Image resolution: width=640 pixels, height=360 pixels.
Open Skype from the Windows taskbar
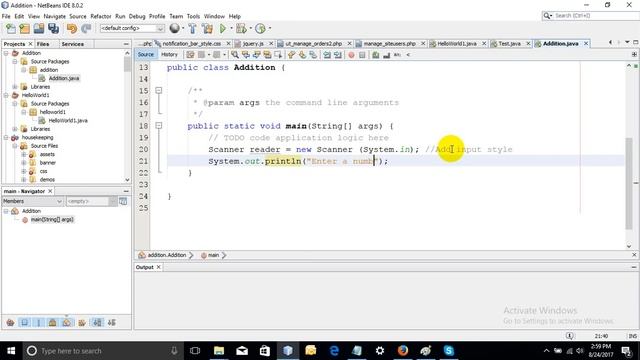[449, 351]
